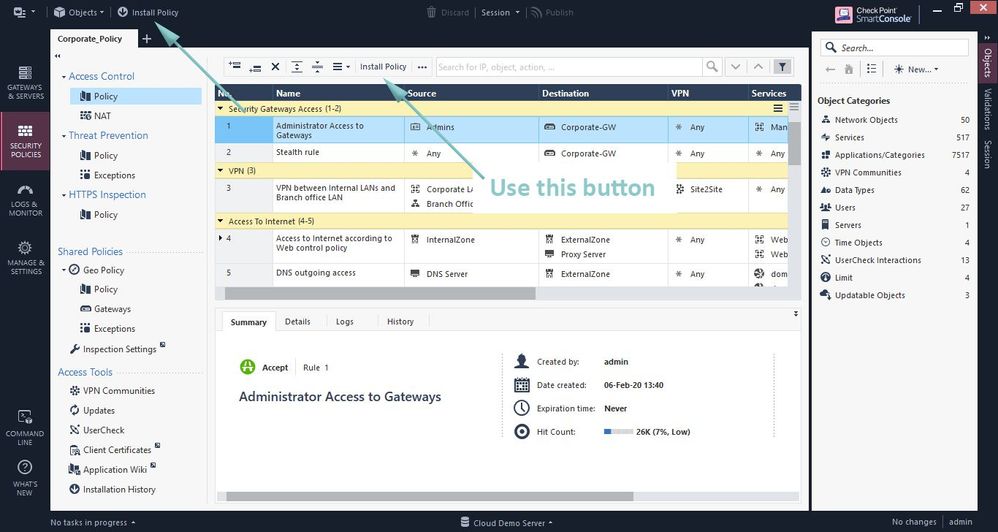Open the Logs & Monitor view

pyautogui.click(x=25, y=200)
